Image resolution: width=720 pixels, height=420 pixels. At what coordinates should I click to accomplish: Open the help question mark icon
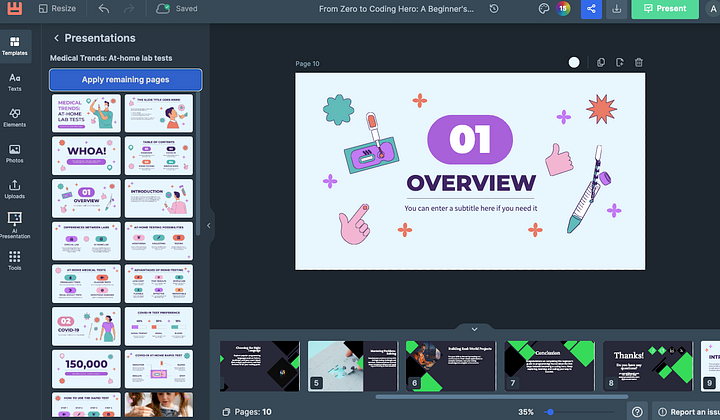(637, 412)
